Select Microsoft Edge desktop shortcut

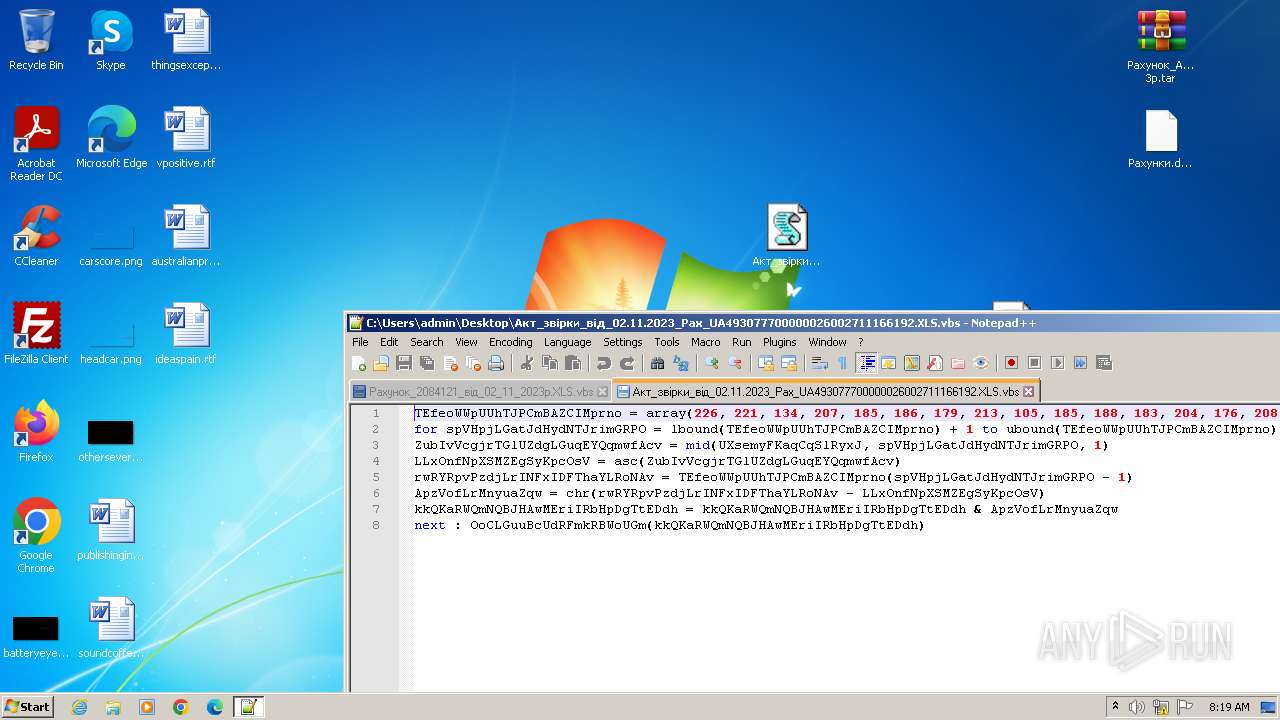111,138
